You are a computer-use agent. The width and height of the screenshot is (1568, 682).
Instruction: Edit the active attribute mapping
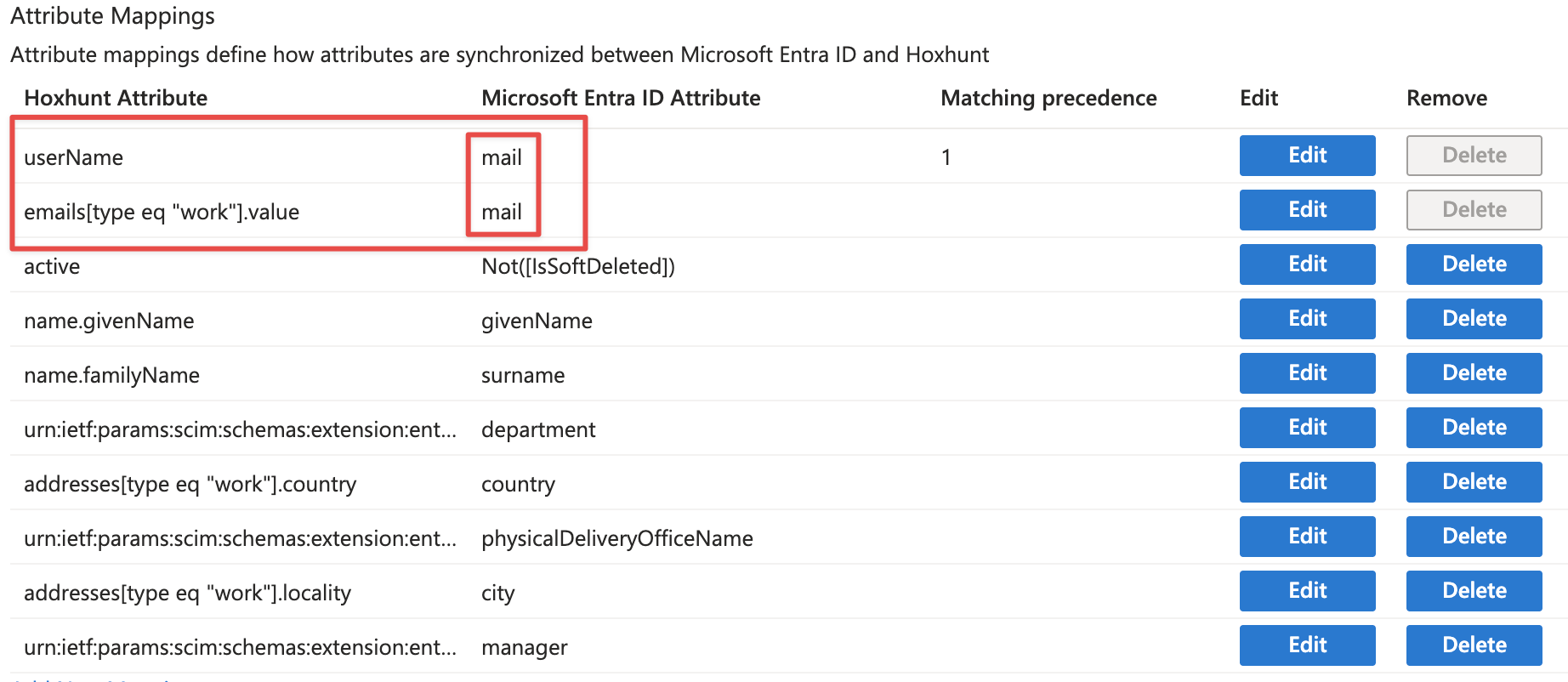pyautogui.click(x=1307, y=264)
